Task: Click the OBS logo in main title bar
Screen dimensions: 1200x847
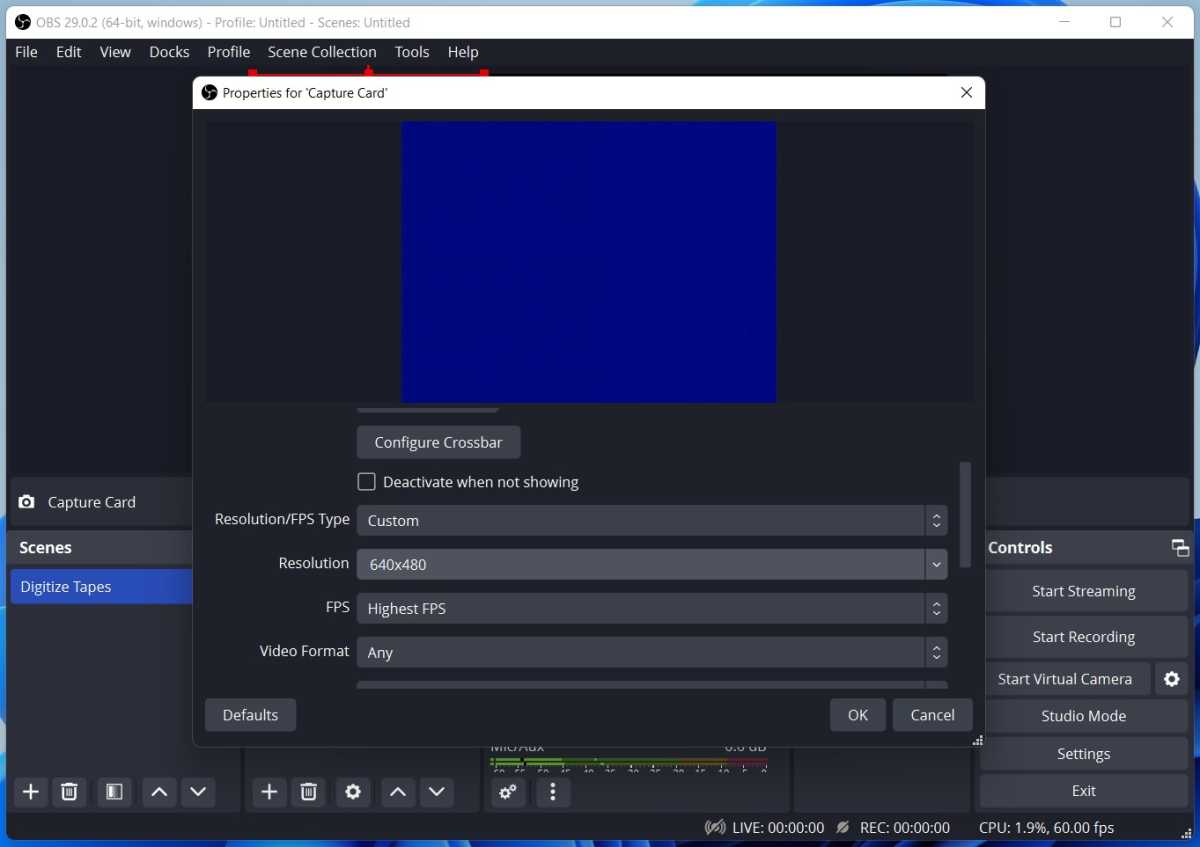Action: 23,22
